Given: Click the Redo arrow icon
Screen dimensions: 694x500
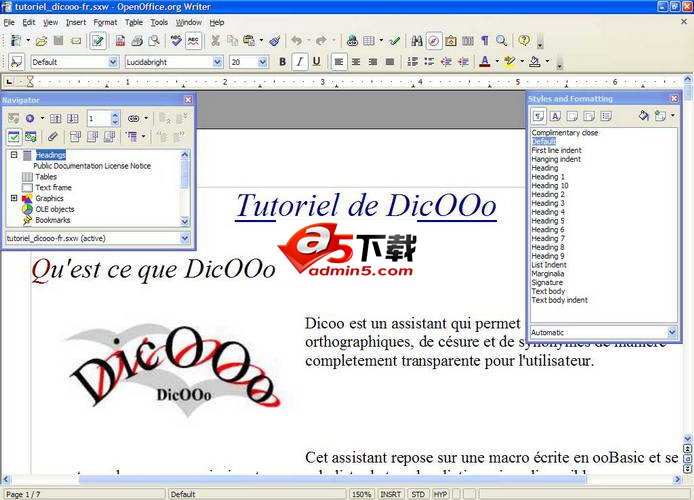Looking at the screenshot, I should pyautogui.click(x=321, y=41).
